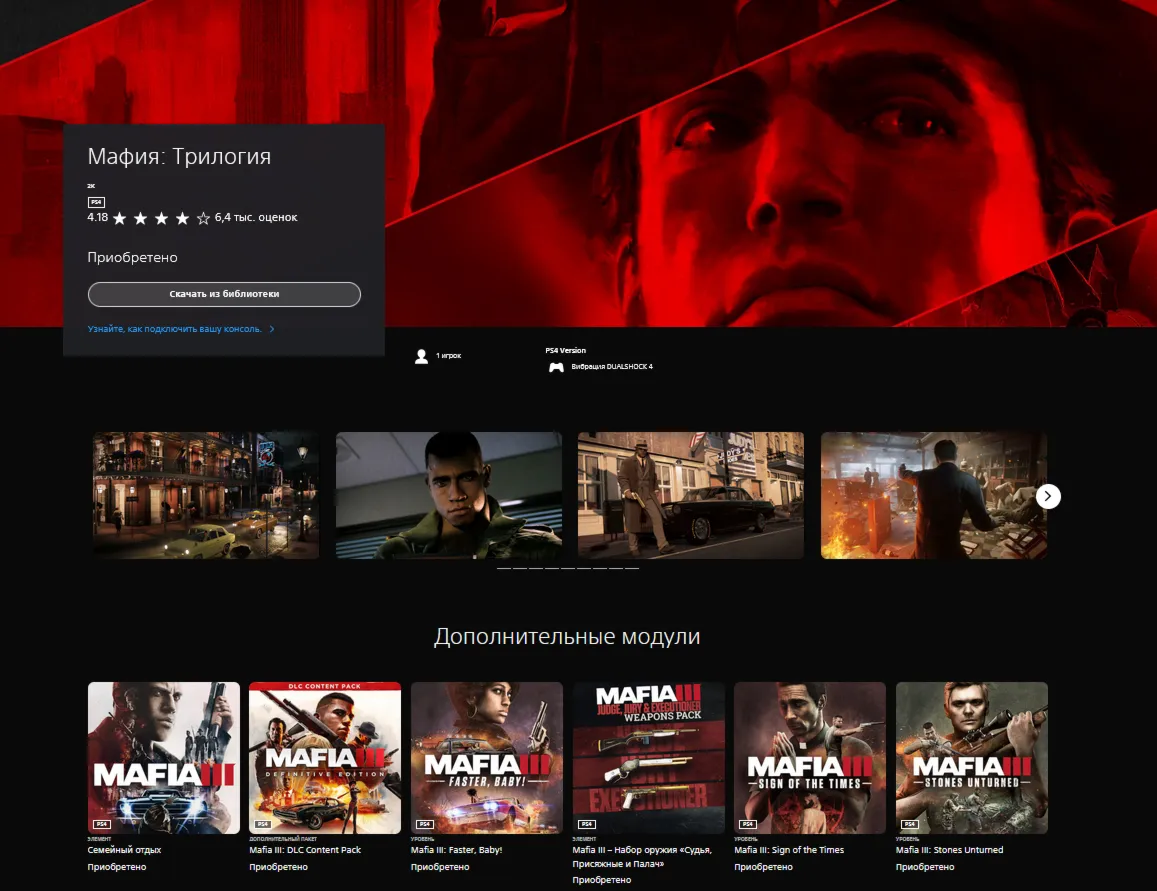Screen dimensions: 1157x891
Task: Click 'Приобретено' under the weapons pack title
Action: [601, 880]
